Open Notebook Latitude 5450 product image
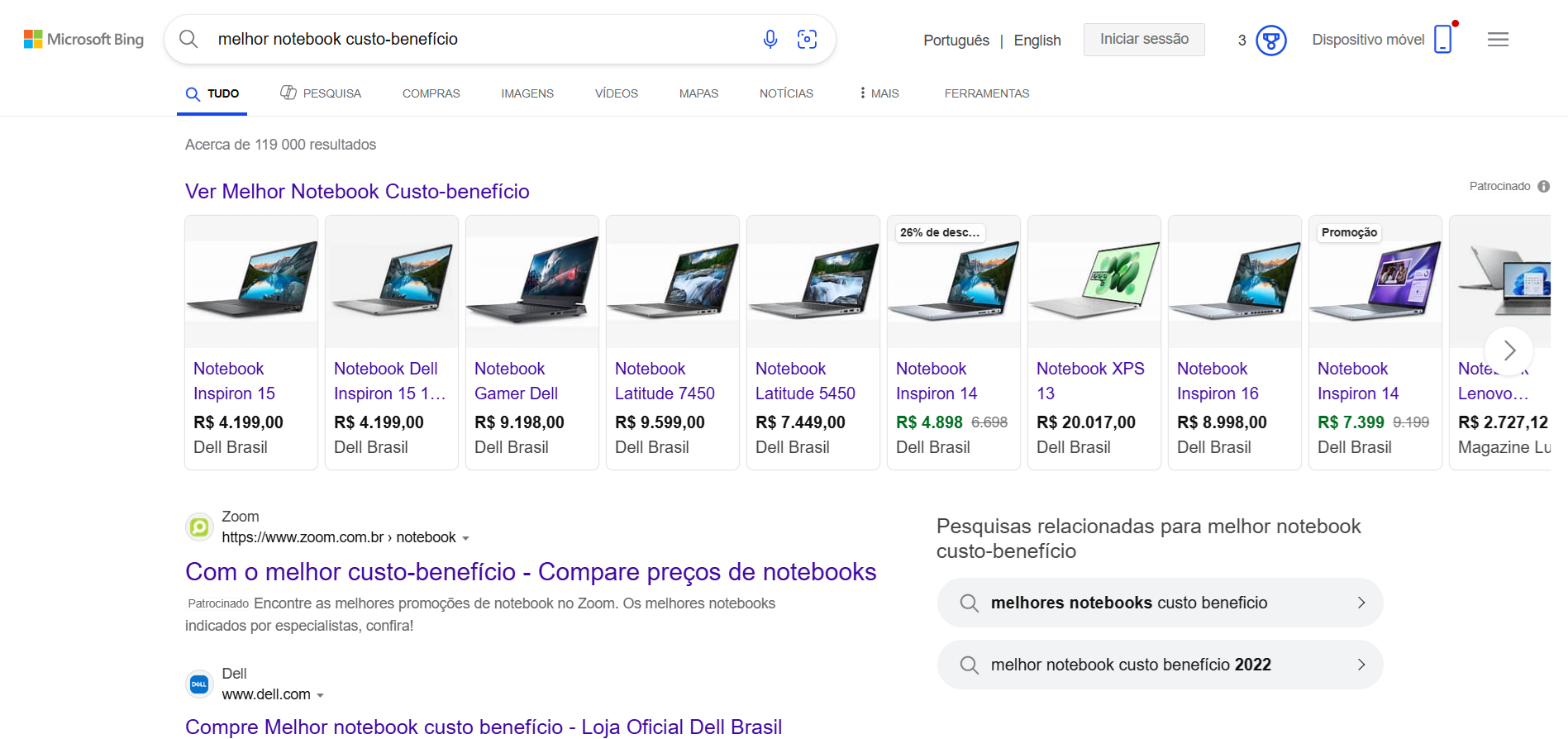 click(813, 281)
